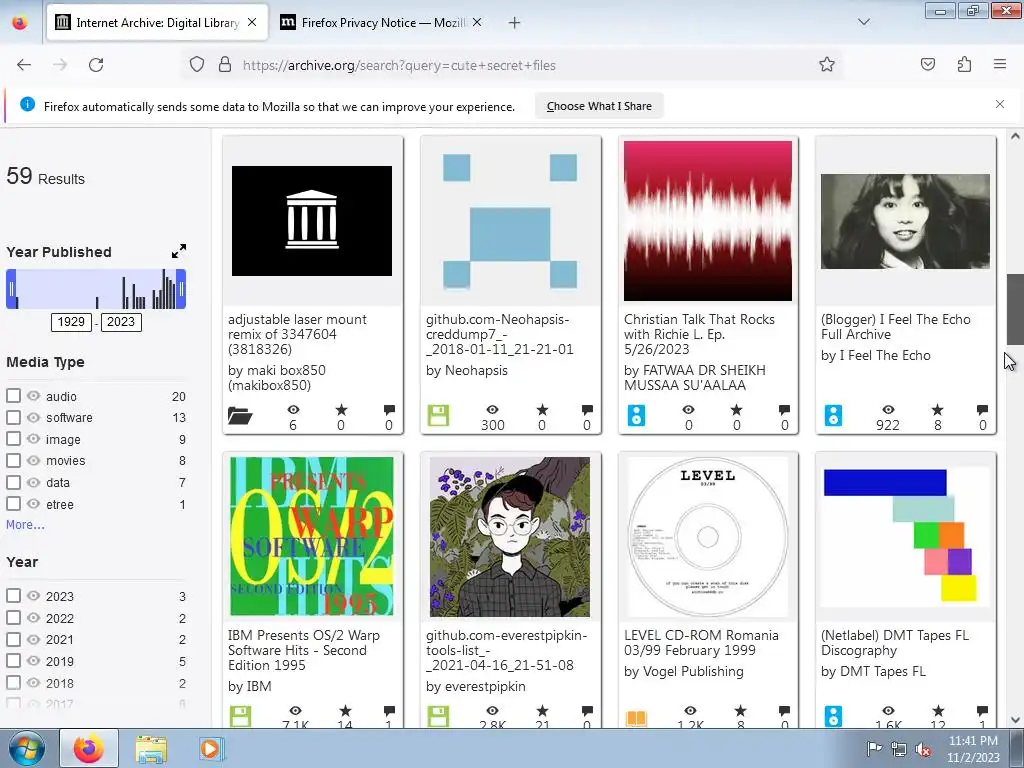Screen dimensions: 1024x768
Task: Open the github.com-Neohapsis-creddump7 item link
Action: (500, 334)
